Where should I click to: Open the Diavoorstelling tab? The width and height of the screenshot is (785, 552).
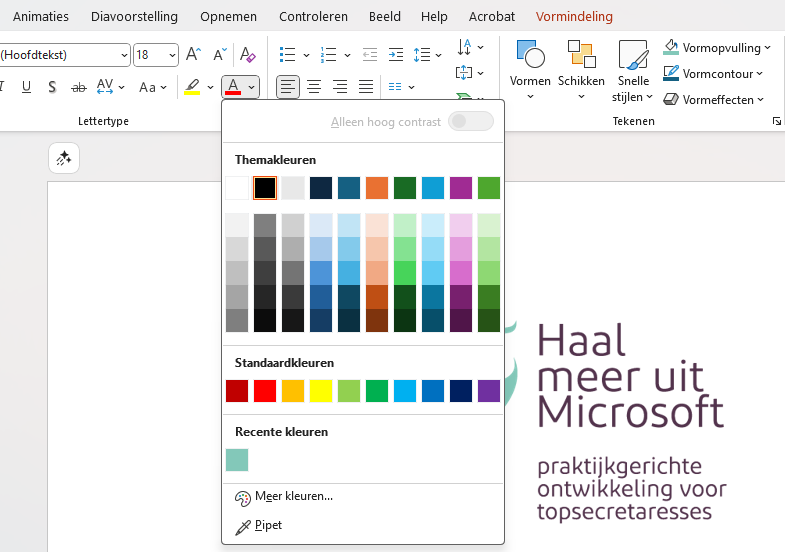(x=134, y=17)
